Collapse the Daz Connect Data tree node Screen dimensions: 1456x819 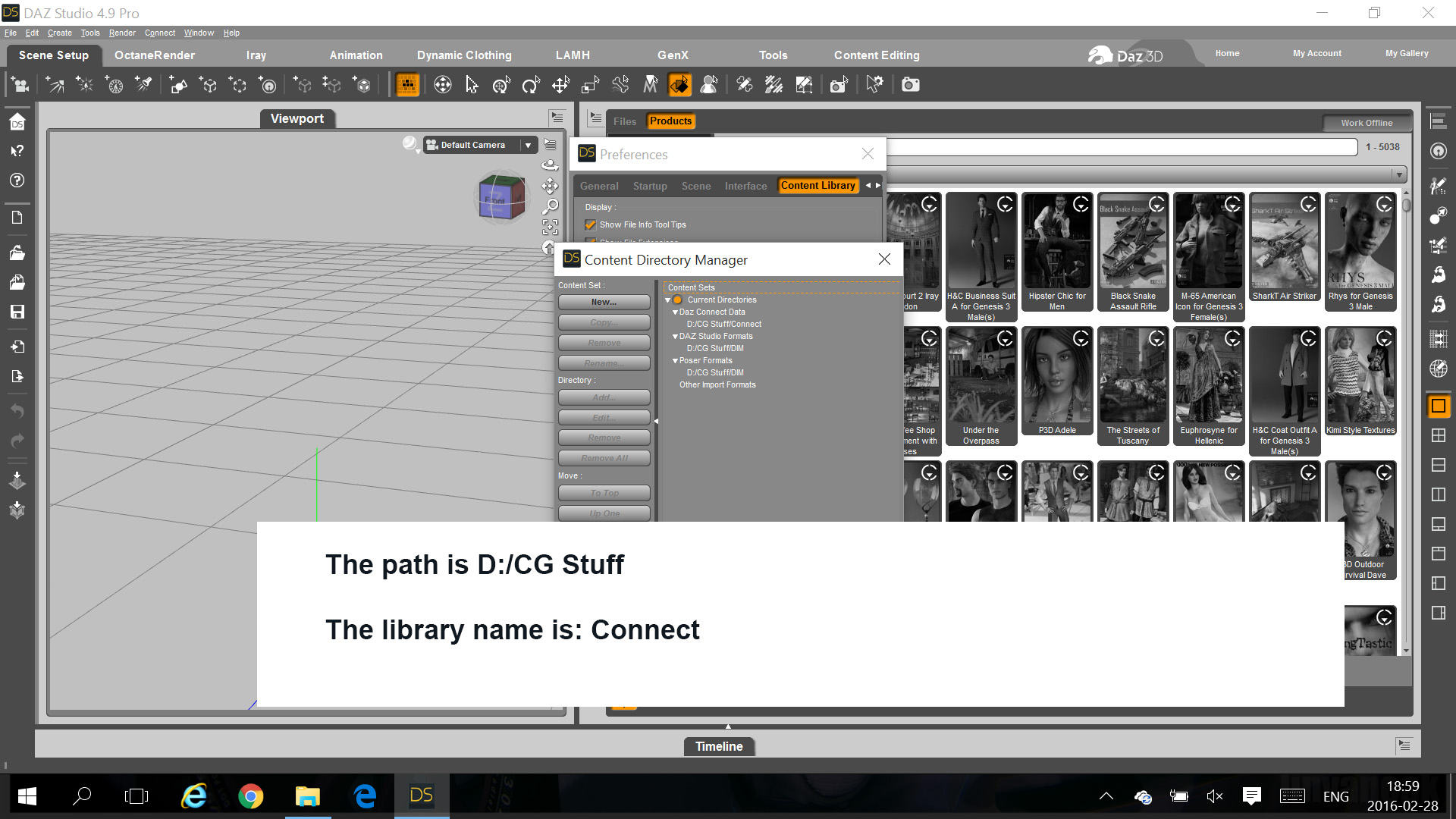click(675, 312)
